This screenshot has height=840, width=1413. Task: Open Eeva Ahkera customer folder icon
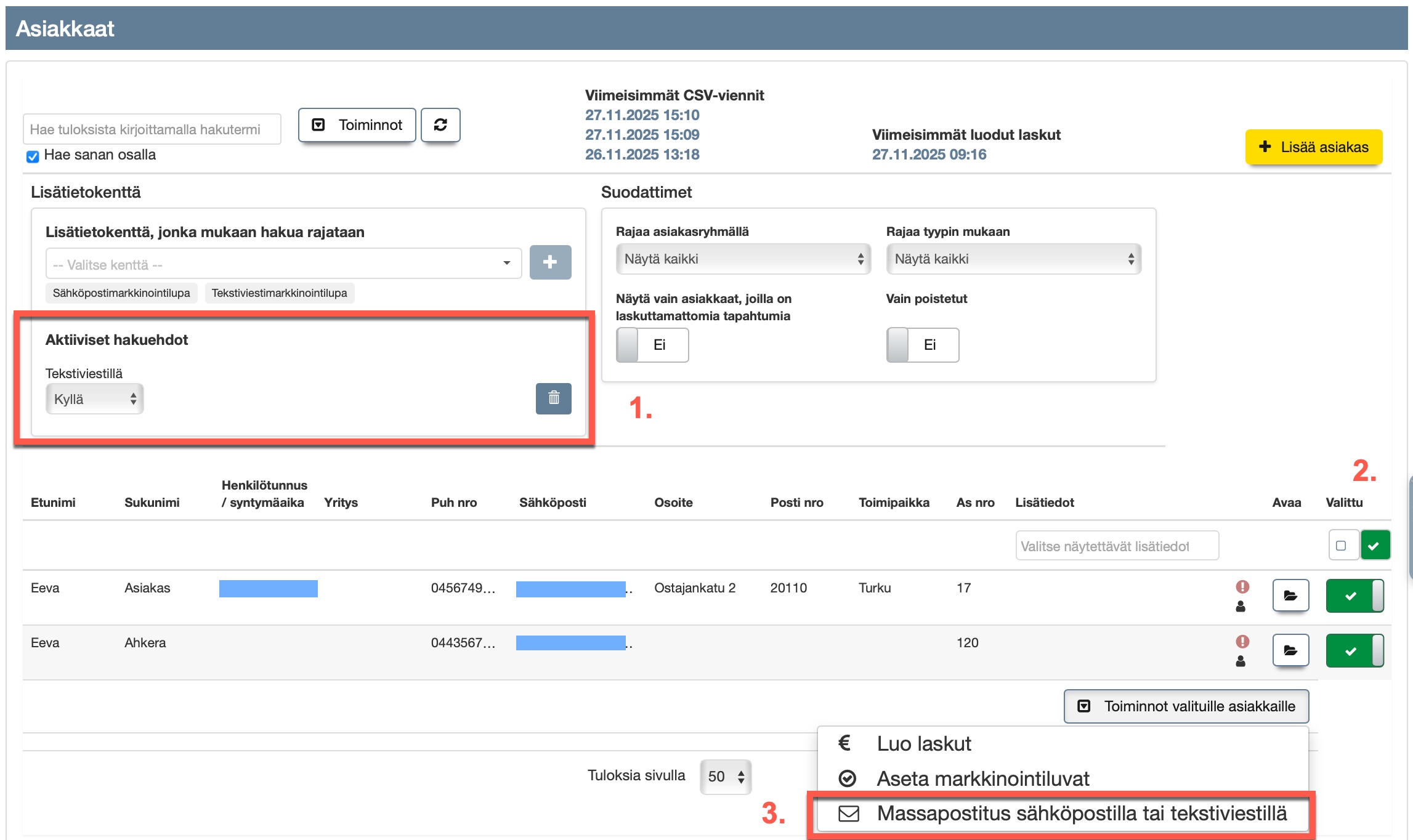1290,650
